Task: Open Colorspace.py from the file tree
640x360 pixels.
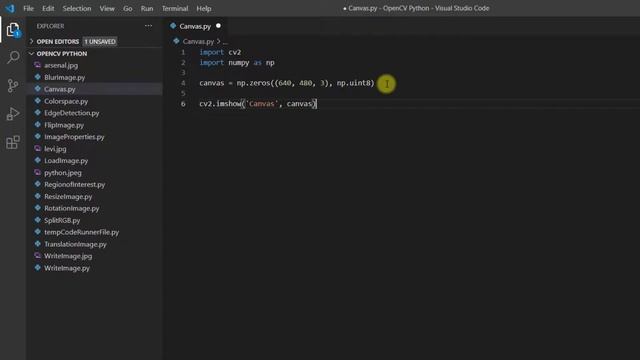Action: pos(66,101)
